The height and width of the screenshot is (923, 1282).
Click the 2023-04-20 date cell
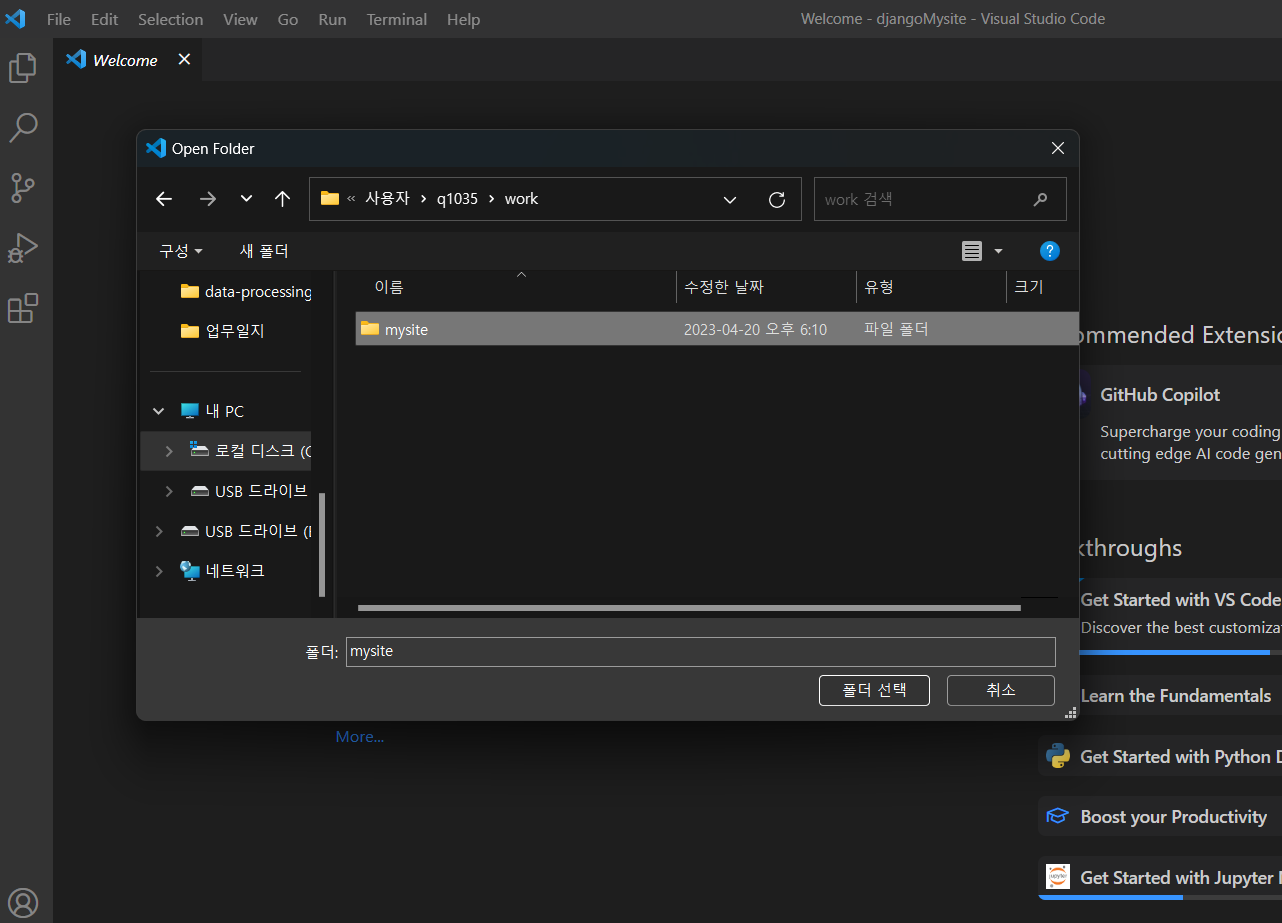tap(755, 329)
